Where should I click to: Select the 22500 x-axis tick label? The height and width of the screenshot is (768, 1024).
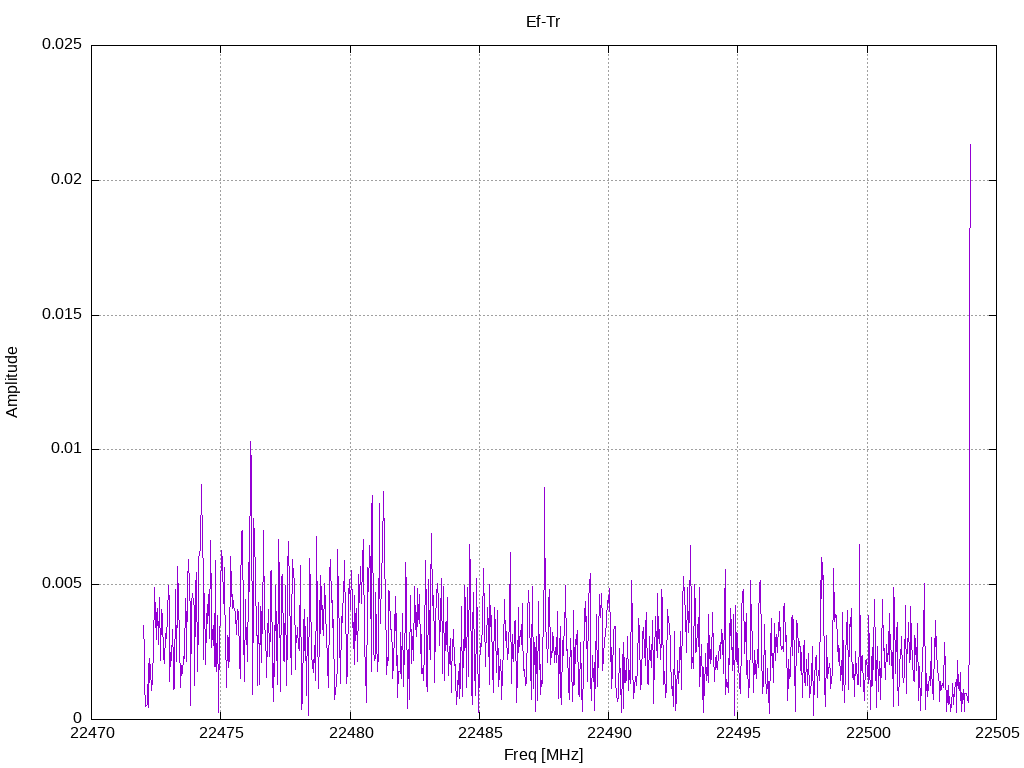coord(867,734)
